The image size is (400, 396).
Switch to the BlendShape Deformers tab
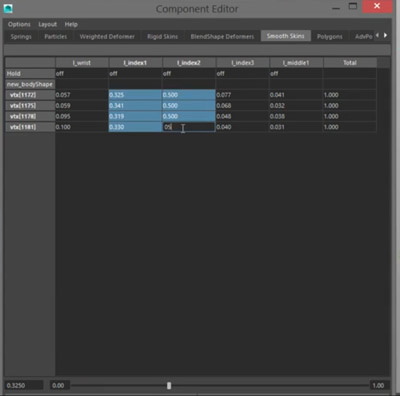click(222, 36)
